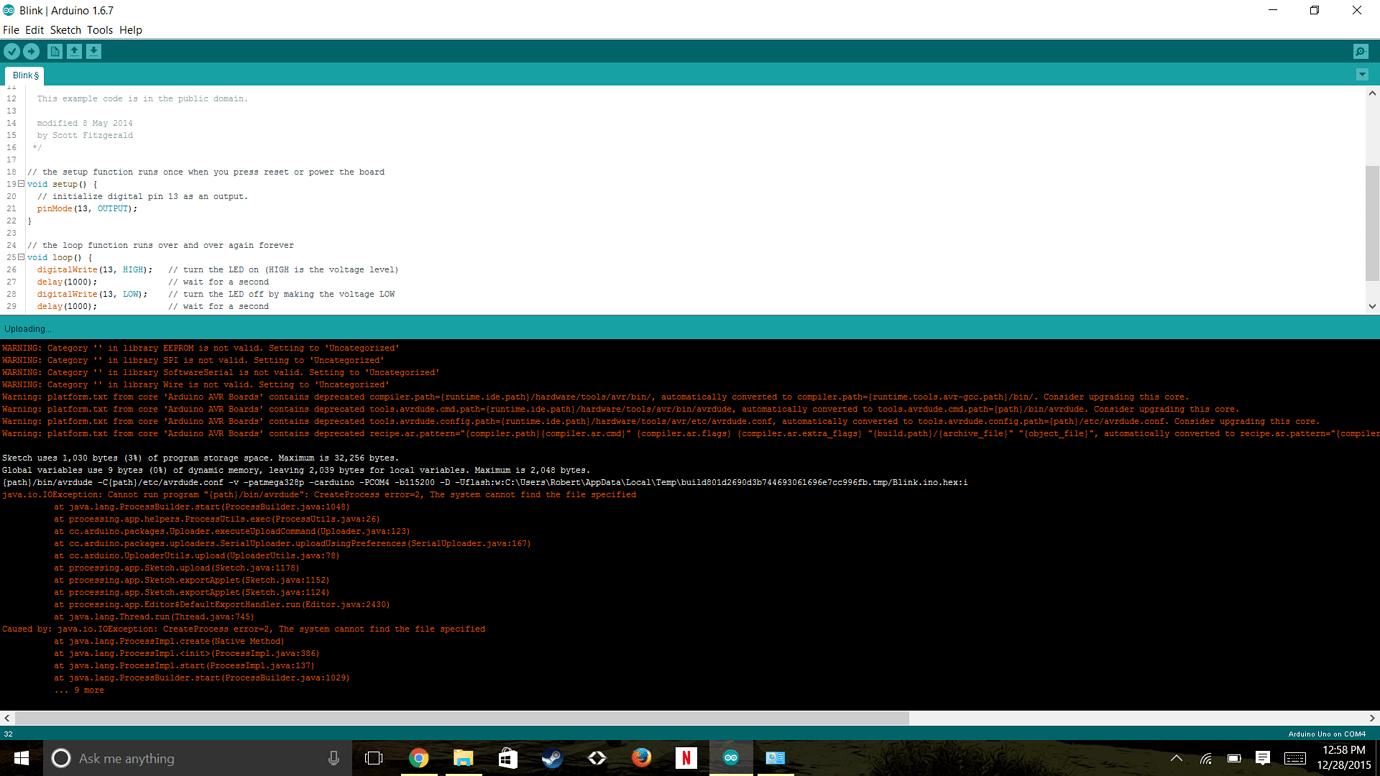Click the 'by Scott Fitzgerald' comment
The height and width of the screenshot is (776, 1380).
point(85,135)
